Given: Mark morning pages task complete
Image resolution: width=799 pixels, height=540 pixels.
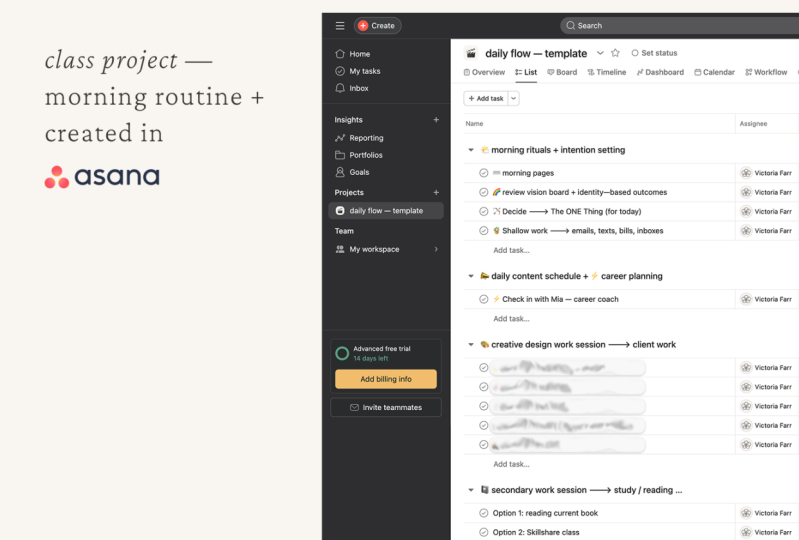Looking at the screenshot, I should [484, 173].
